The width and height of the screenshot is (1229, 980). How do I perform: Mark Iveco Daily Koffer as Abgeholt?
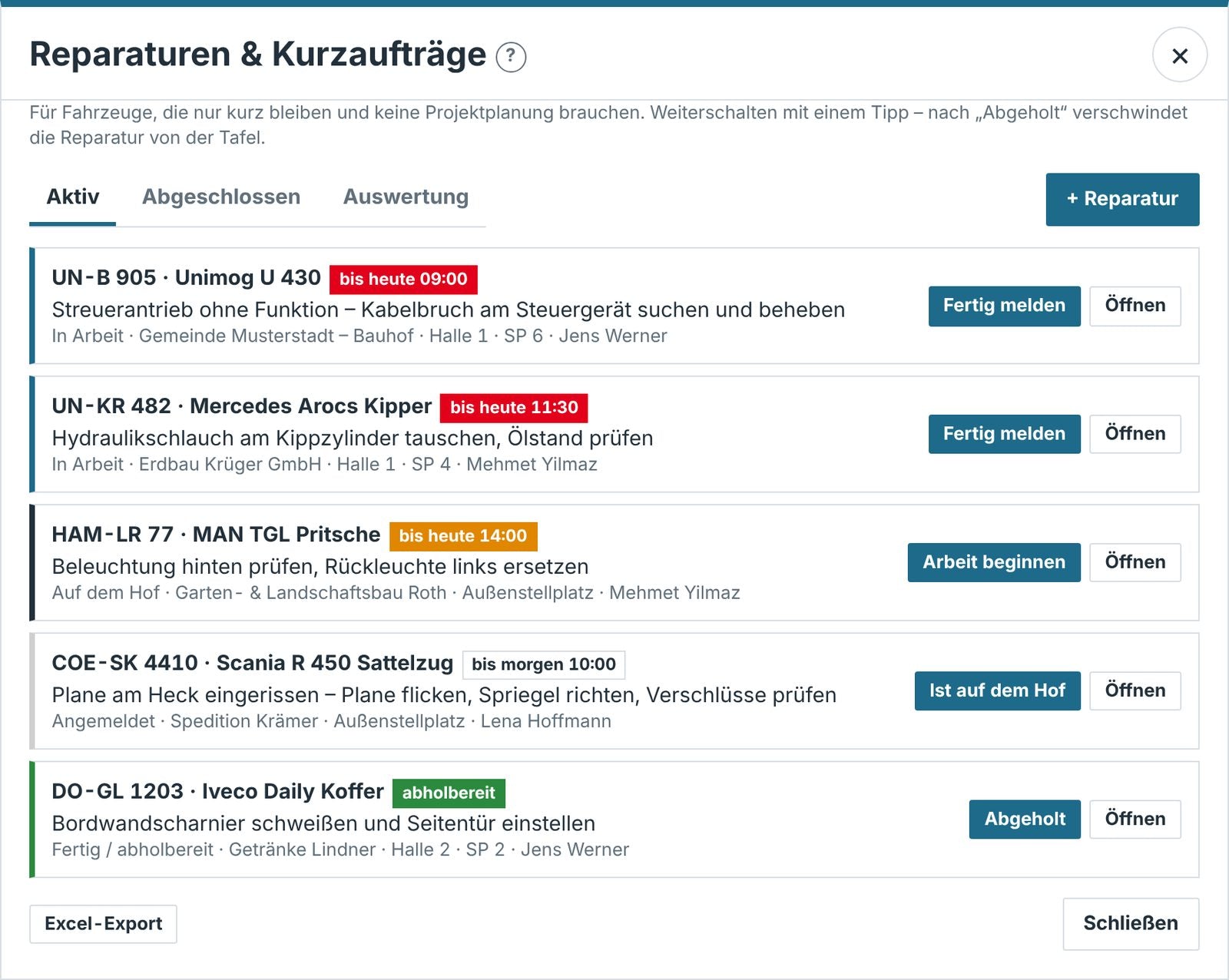click(x=1025, y=819)
